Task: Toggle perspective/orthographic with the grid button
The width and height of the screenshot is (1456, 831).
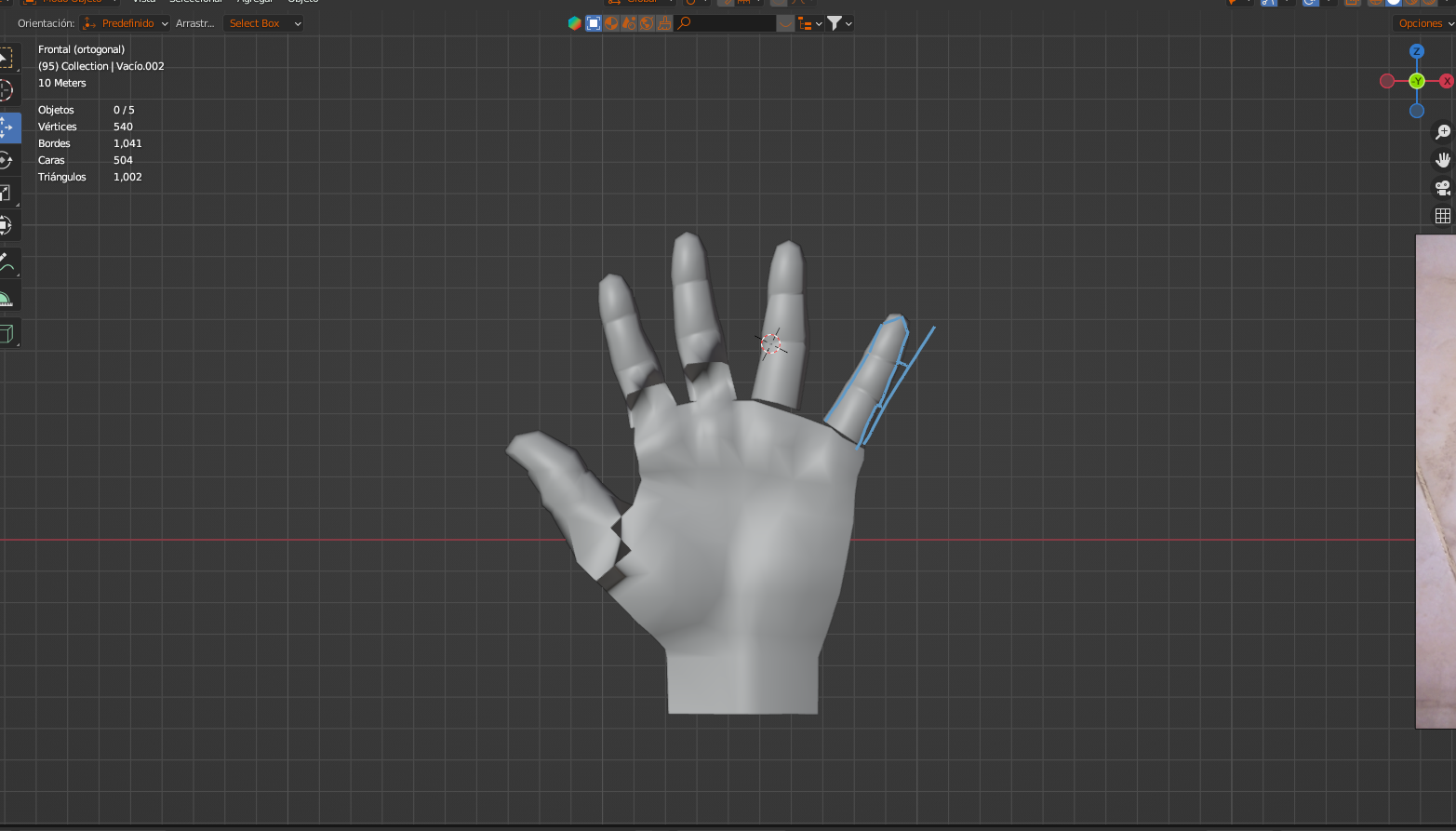Action: coord(1443,216)
